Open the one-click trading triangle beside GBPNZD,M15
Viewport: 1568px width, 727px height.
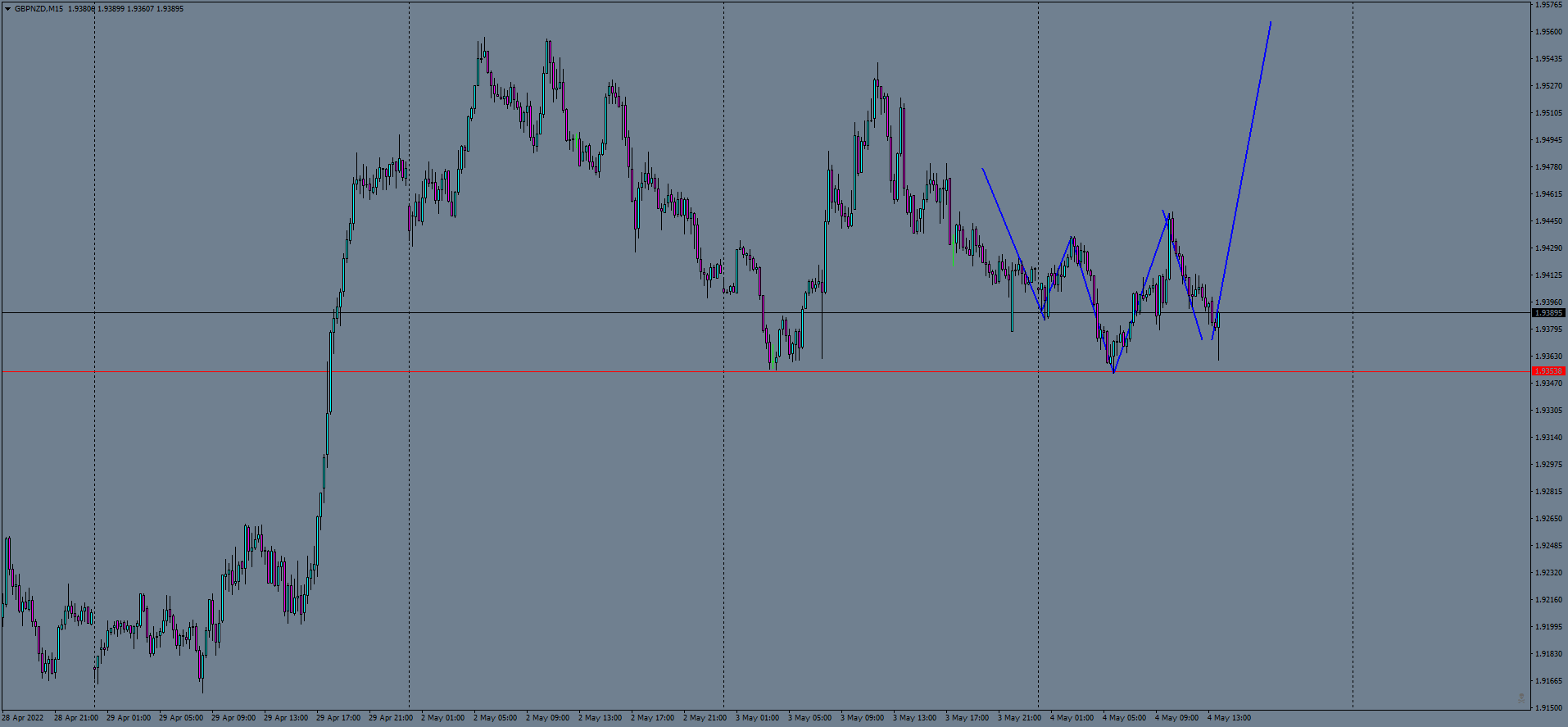7,9
